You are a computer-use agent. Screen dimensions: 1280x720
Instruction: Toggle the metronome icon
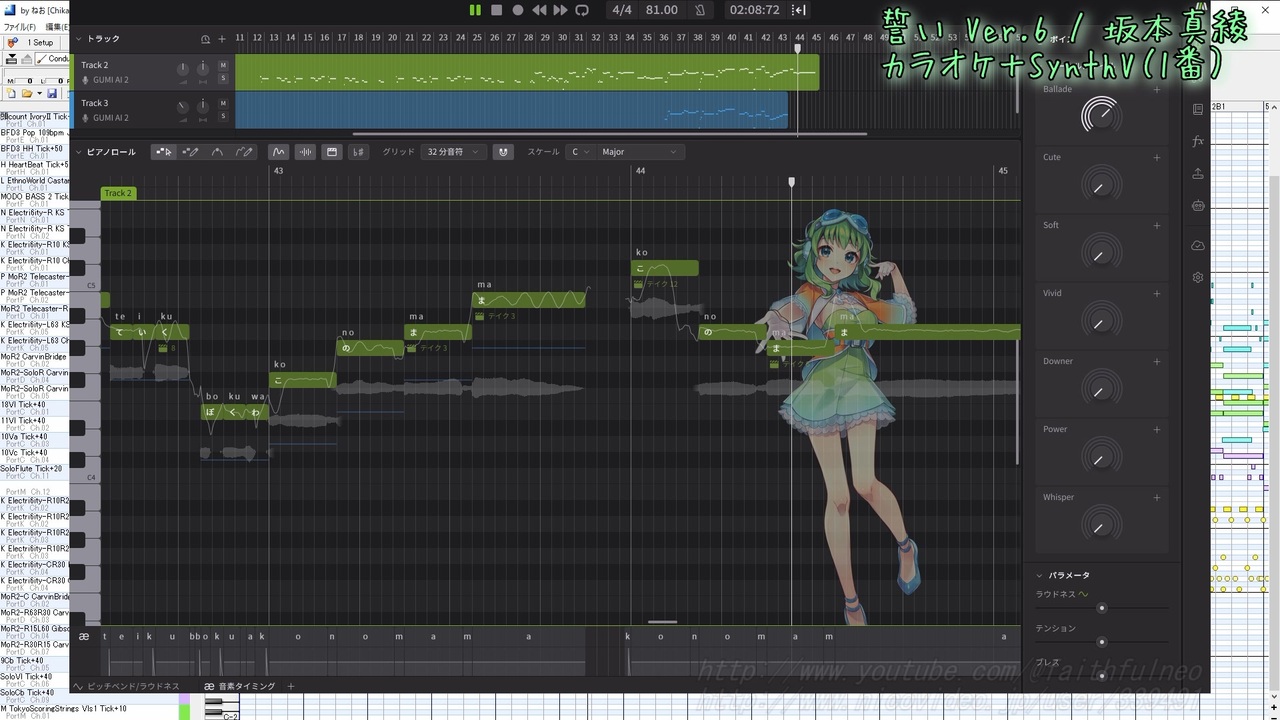click(700, 10)
